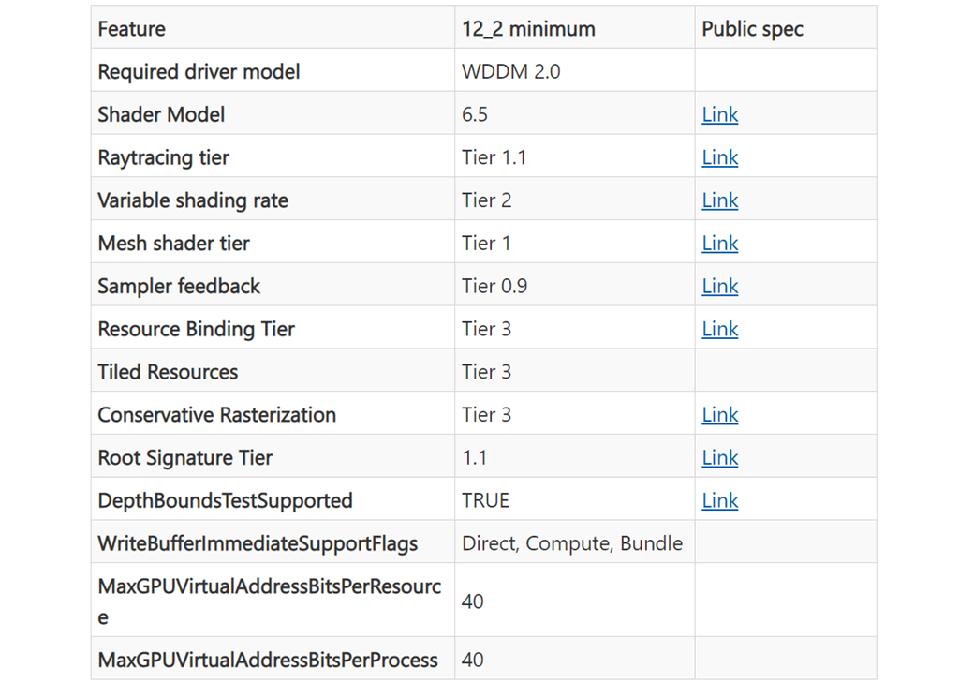
Task: Click the "Public spec" column header
Action: pyautogui.click(x=752, y=29)
